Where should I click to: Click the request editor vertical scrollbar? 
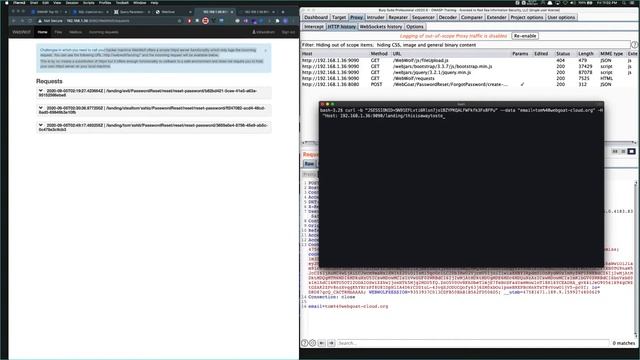point(636,259)
